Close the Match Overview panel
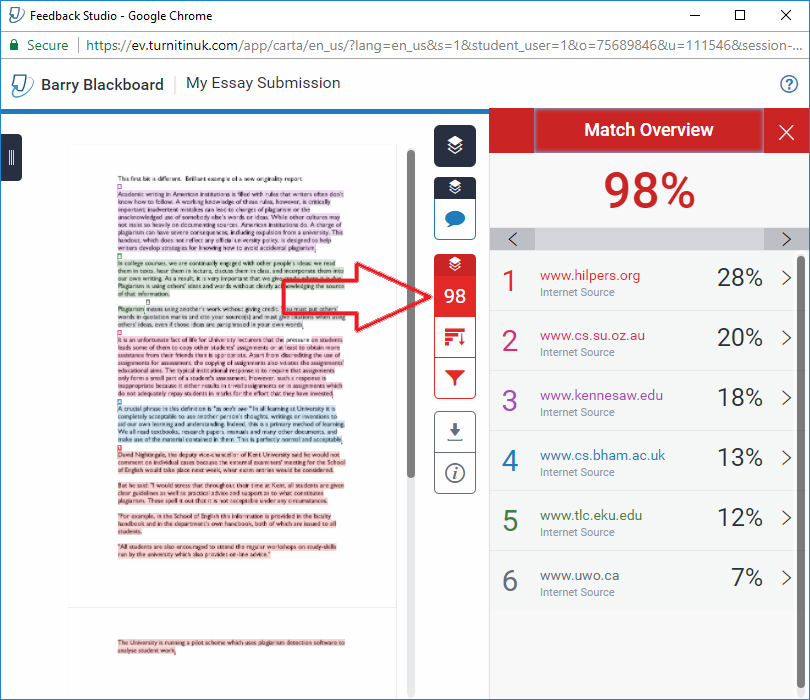 (784, 130)
